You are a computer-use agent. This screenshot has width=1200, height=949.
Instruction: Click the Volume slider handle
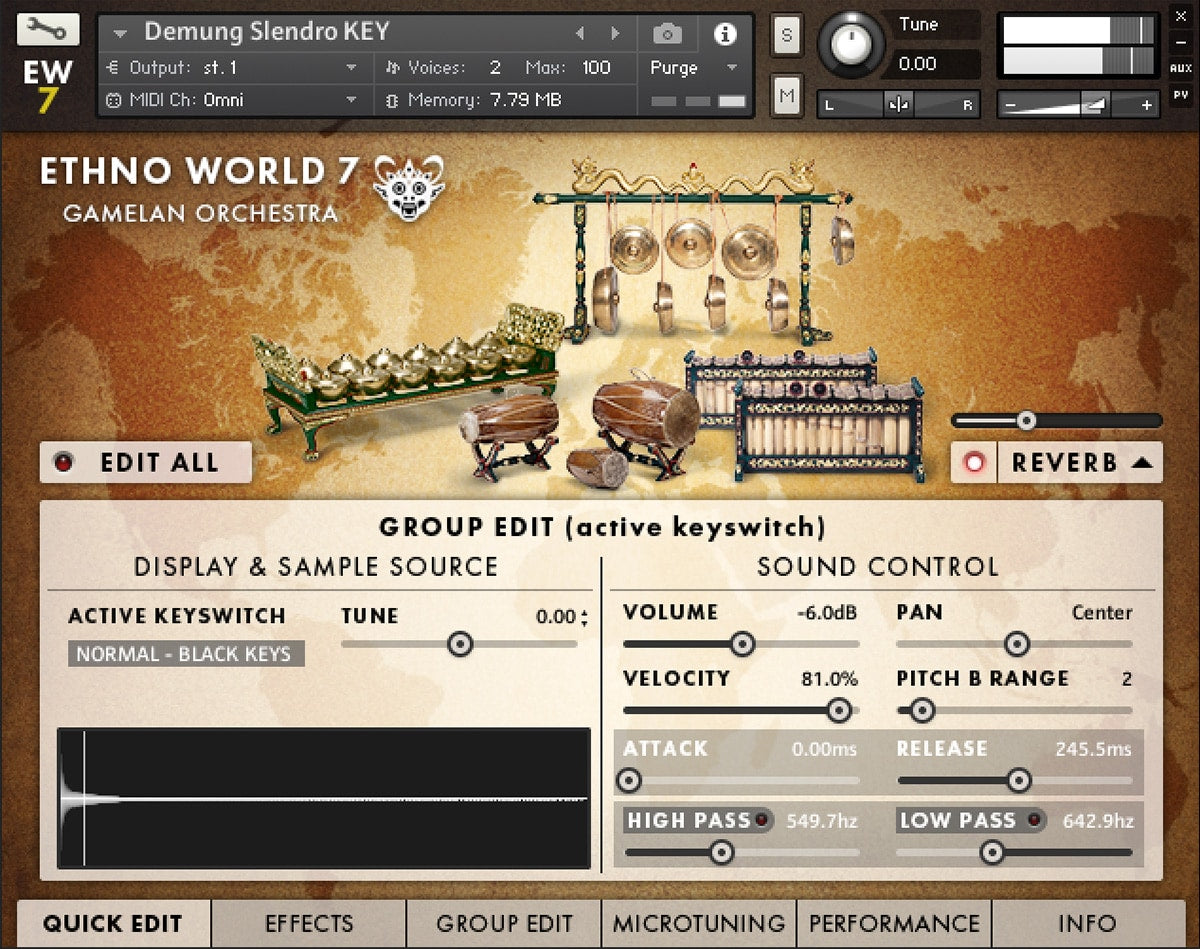[x=741, y=644]
